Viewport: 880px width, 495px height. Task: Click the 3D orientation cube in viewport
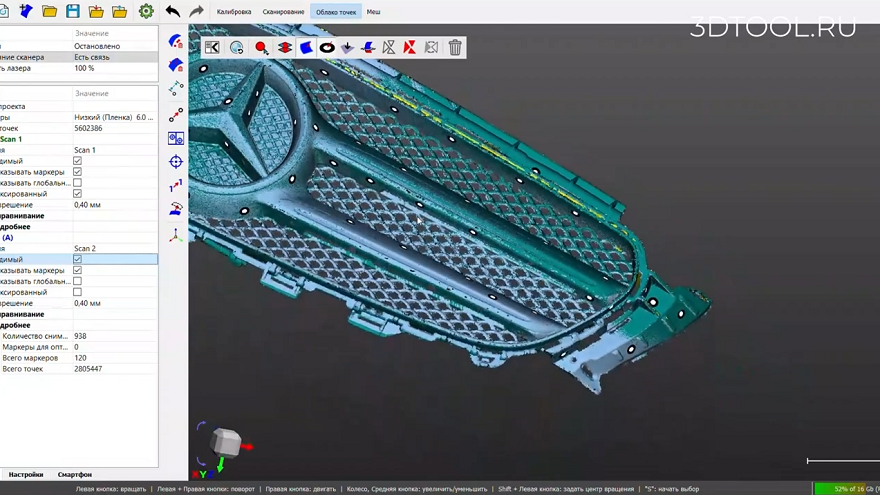226,442
